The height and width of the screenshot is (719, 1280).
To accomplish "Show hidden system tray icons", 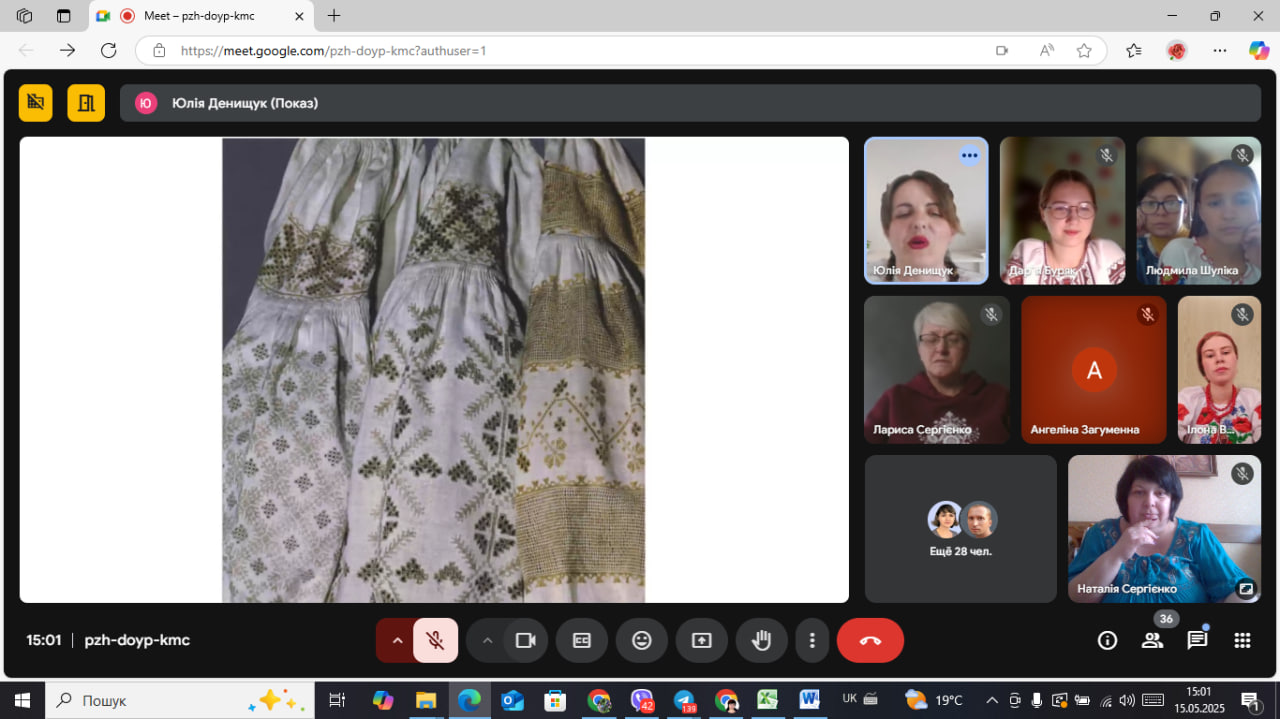I will click(992, 700).
